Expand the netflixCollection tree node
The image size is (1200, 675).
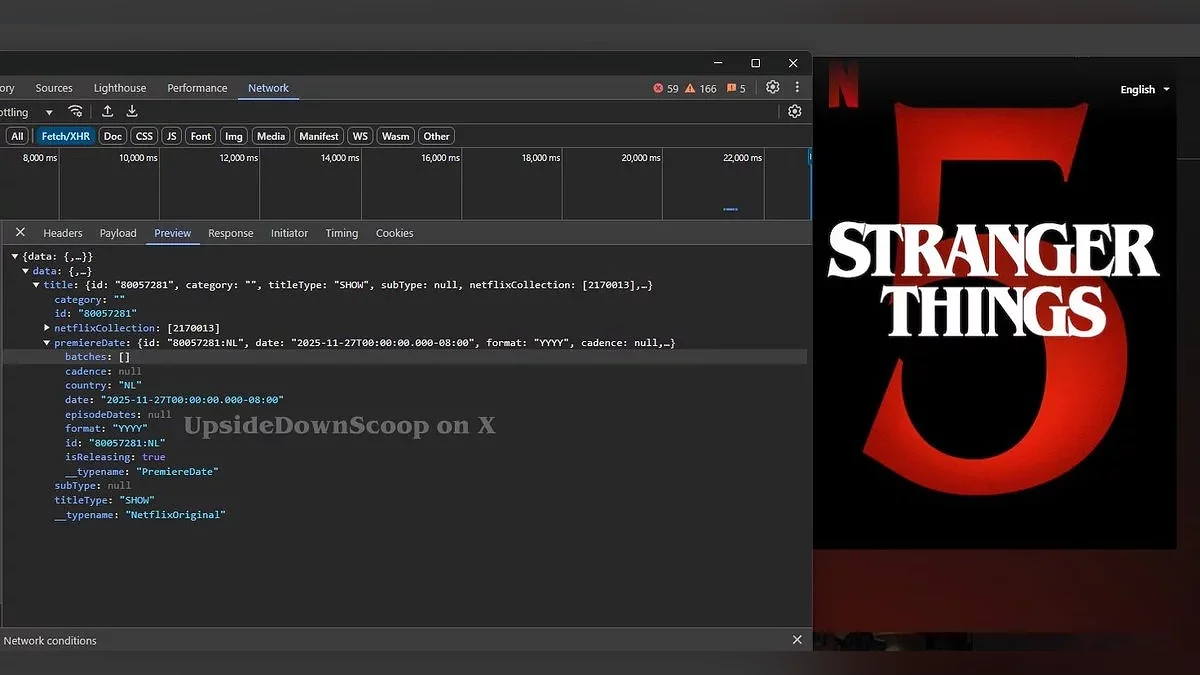click(47, 328)
